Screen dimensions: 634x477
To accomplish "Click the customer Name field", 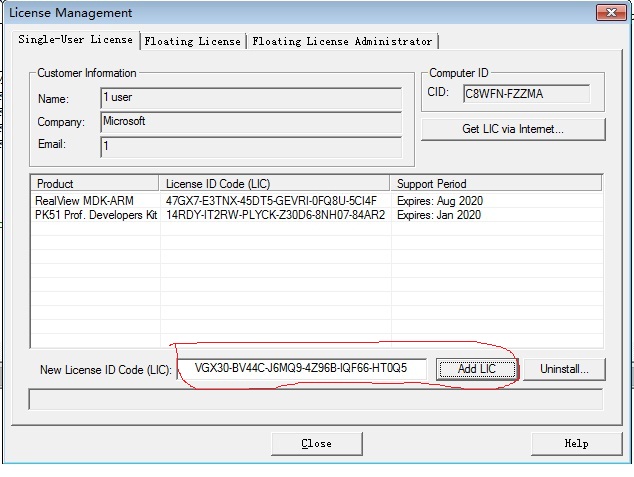I will tap(251, 98).
